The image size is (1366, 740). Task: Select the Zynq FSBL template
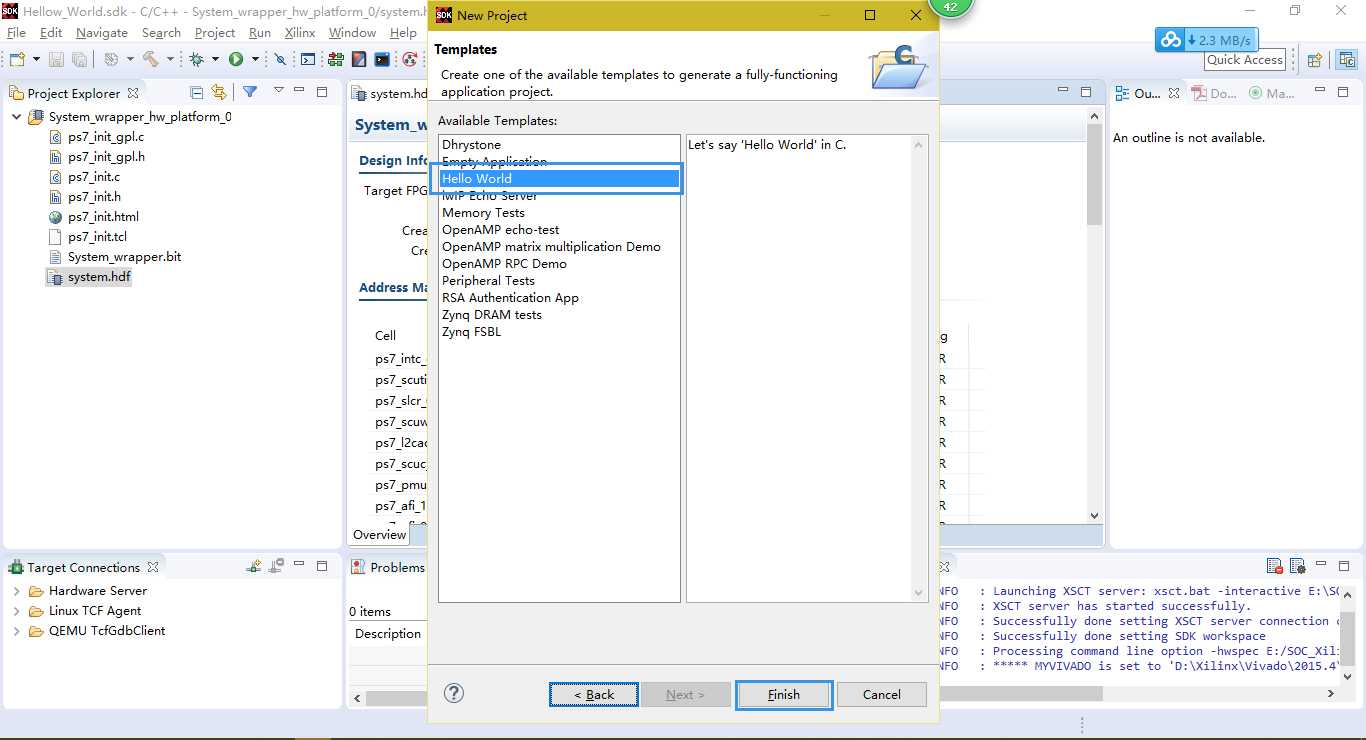(x=472, y=332)
